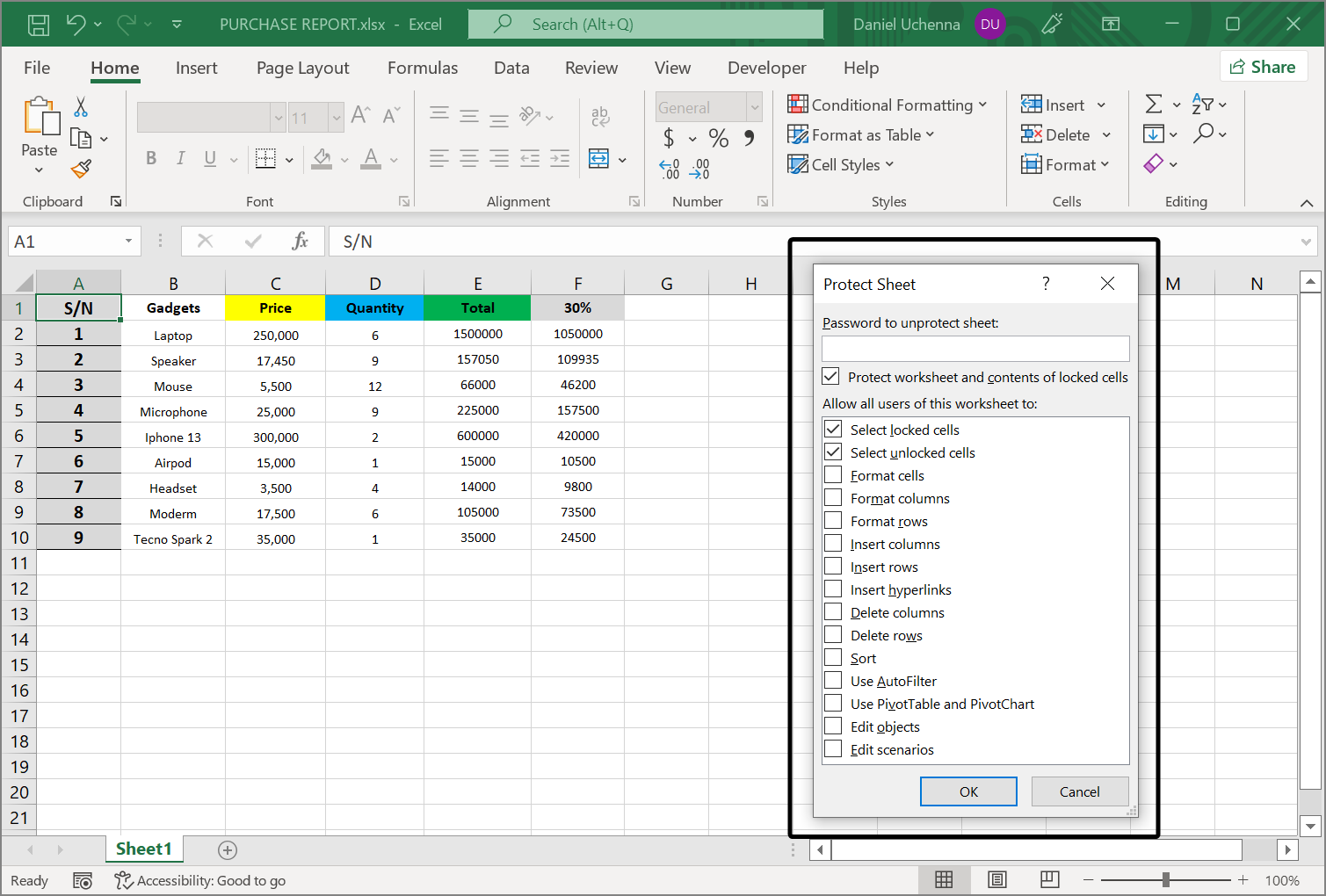Apply italic formatting
1326x896 pixels.
click(180, 158)
